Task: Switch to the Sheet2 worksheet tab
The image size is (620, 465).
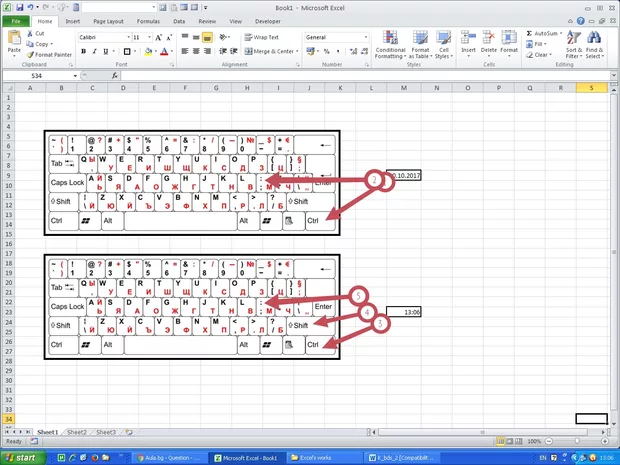Action: (76, 432)
